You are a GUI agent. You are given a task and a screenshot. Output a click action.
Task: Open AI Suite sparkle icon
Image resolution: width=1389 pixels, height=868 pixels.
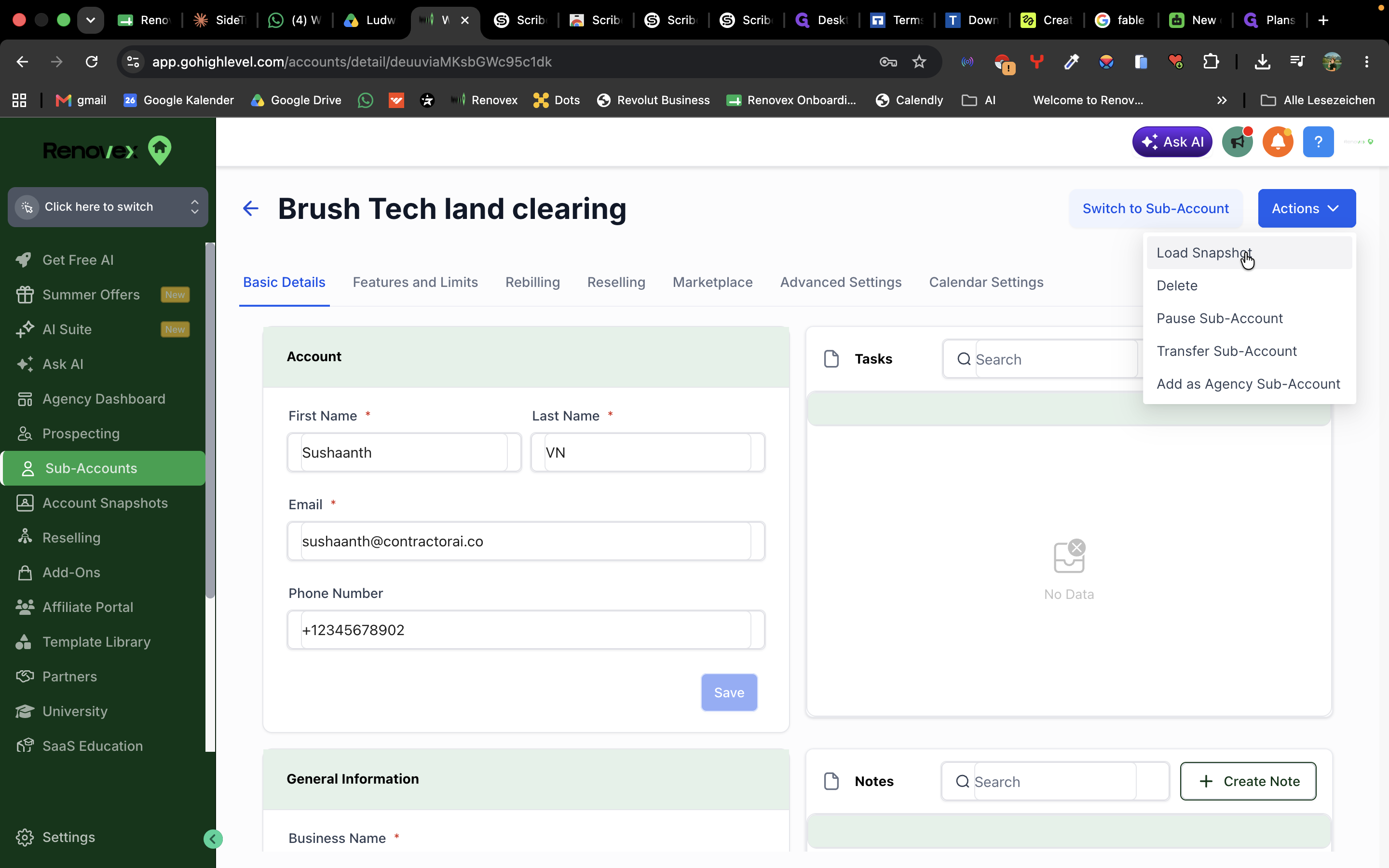coord(24,329)
